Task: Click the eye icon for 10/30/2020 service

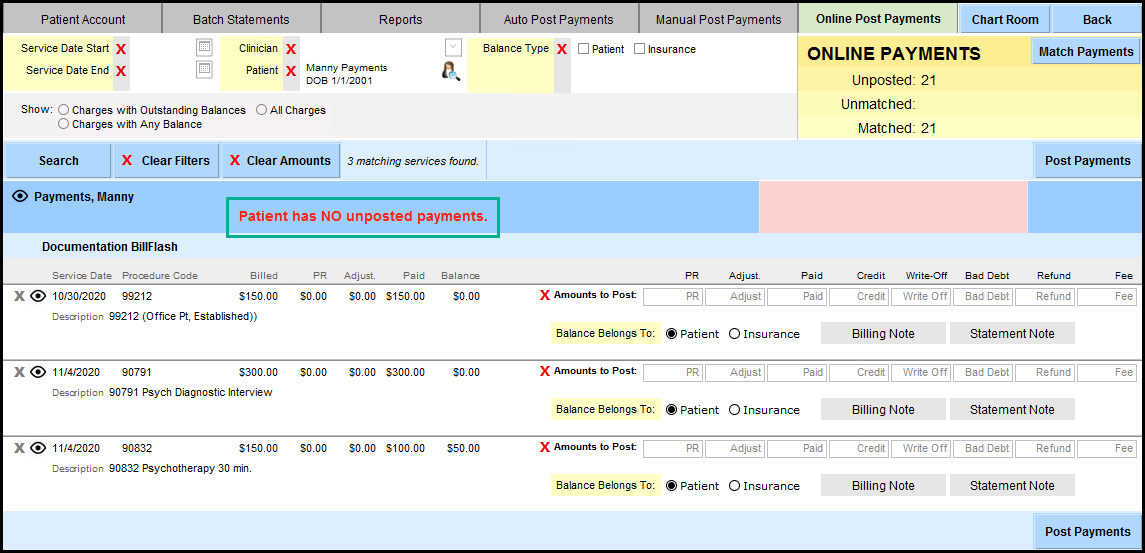Action: 39,296
